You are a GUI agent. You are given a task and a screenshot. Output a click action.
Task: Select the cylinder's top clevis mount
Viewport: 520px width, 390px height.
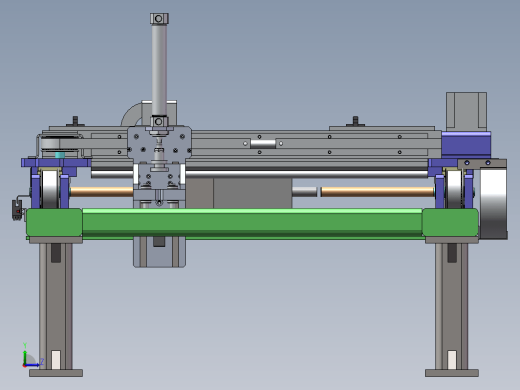(159, 18)
